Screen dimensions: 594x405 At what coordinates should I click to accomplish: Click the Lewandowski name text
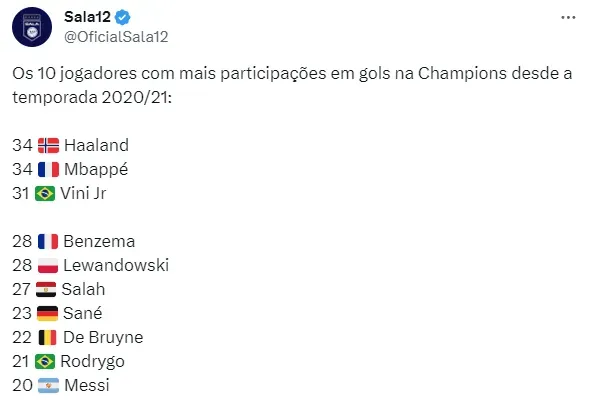tap(116, 265)
